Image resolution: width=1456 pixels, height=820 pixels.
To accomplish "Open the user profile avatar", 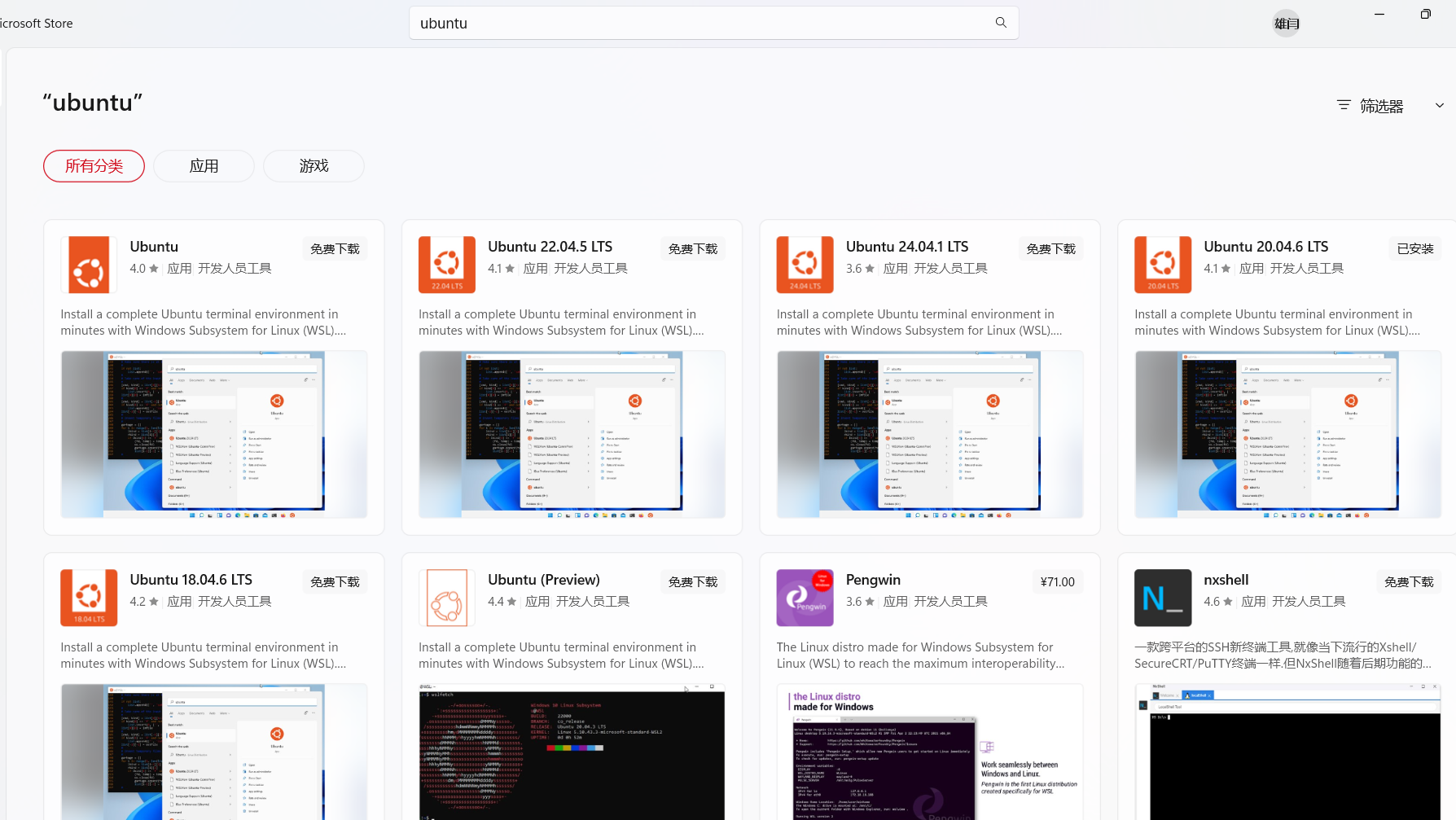I will pyautogui.click(x=1287, y=24).
